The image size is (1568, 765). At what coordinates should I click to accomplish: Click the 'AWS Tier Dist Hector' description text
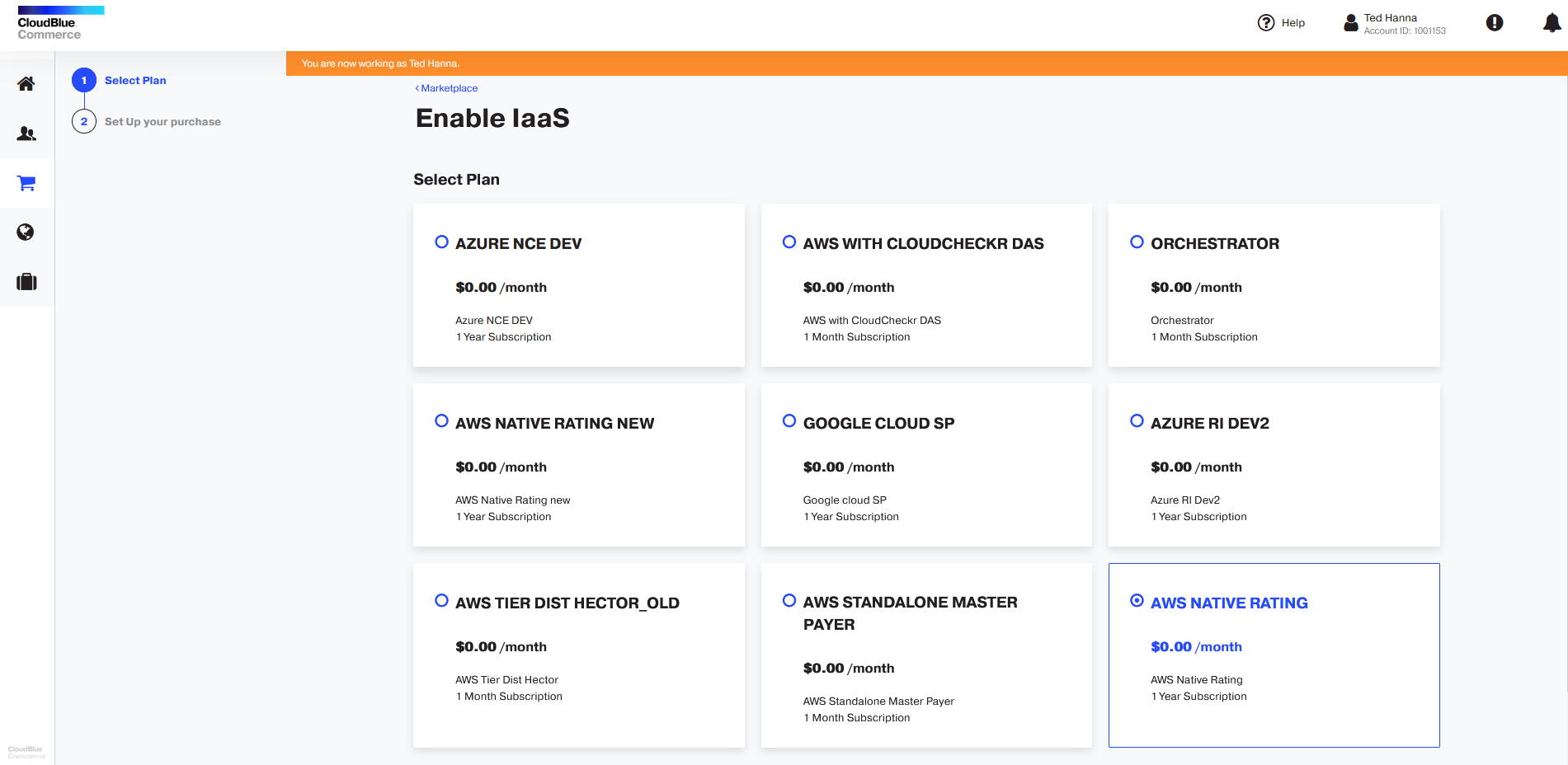click(506, 680)
